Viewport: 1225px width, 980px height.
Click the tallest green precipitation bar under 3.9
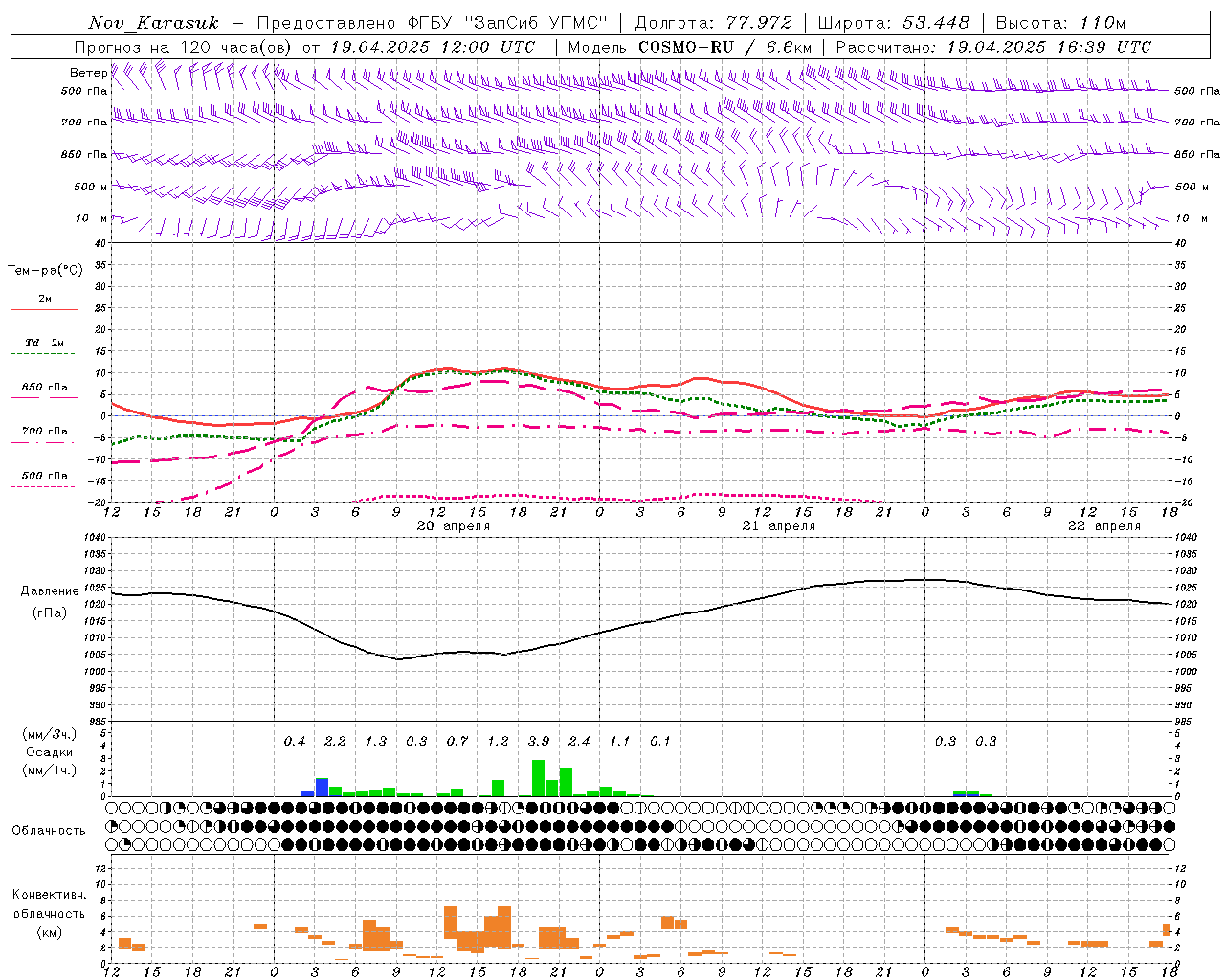tap(538, 778)
